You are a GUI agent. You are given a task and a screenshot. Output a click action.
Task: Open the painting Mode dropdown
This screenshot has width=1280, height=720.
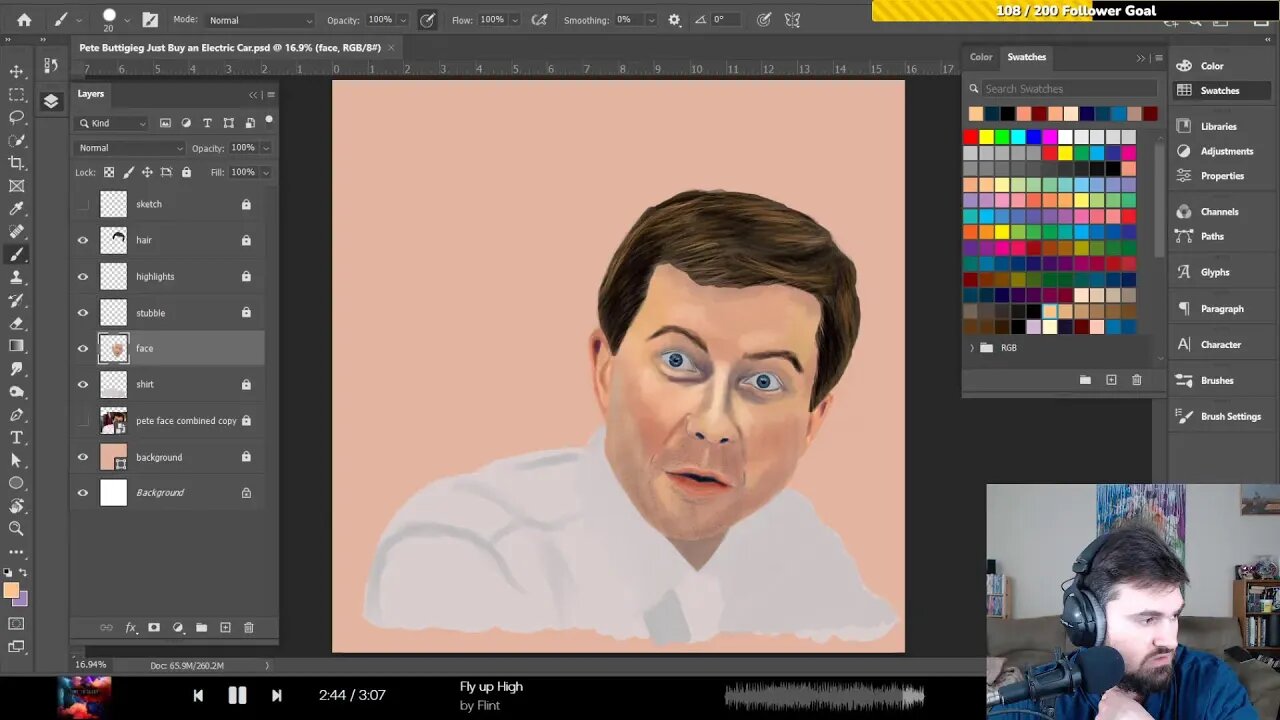pos(260,20)
